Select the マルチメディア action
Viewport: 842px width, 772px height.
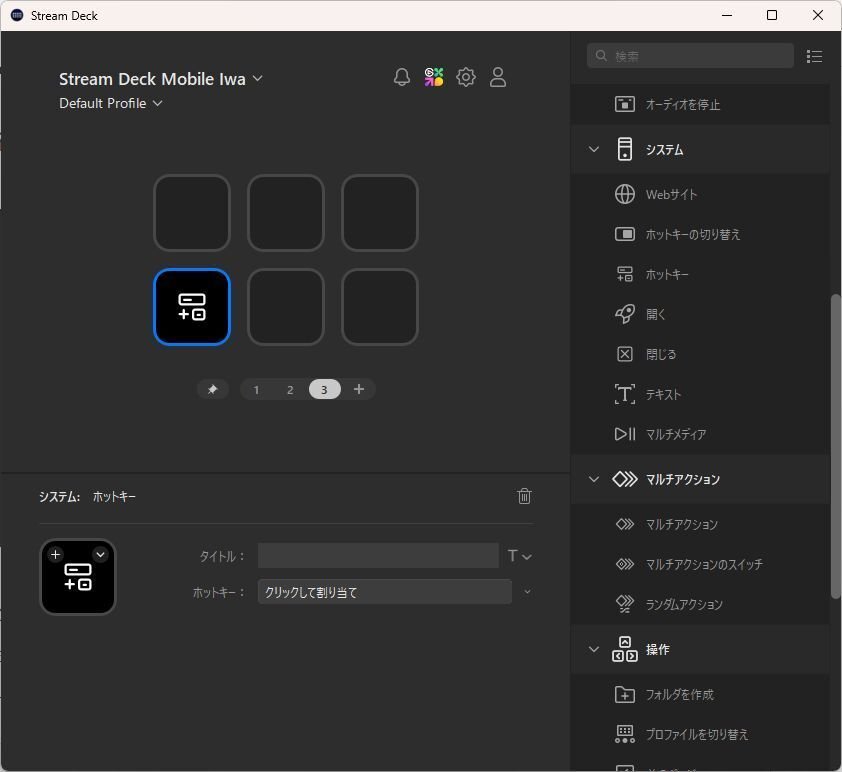[700, 434]
